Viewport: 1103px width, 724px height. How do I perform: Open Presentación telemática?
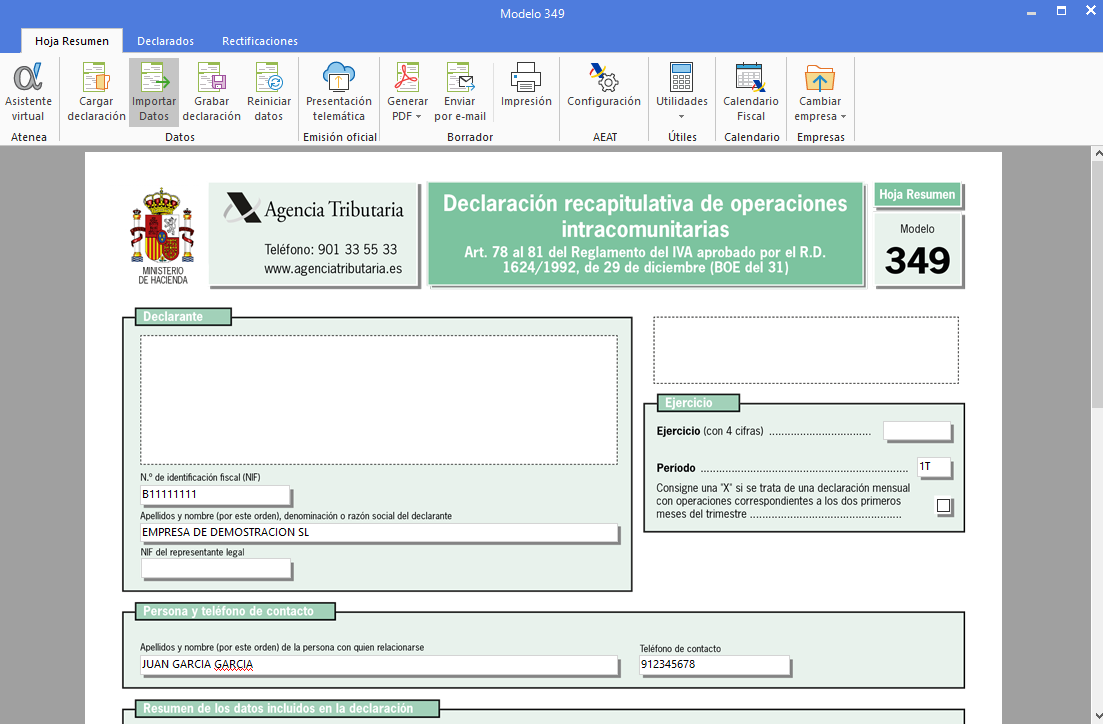[338, 92]
